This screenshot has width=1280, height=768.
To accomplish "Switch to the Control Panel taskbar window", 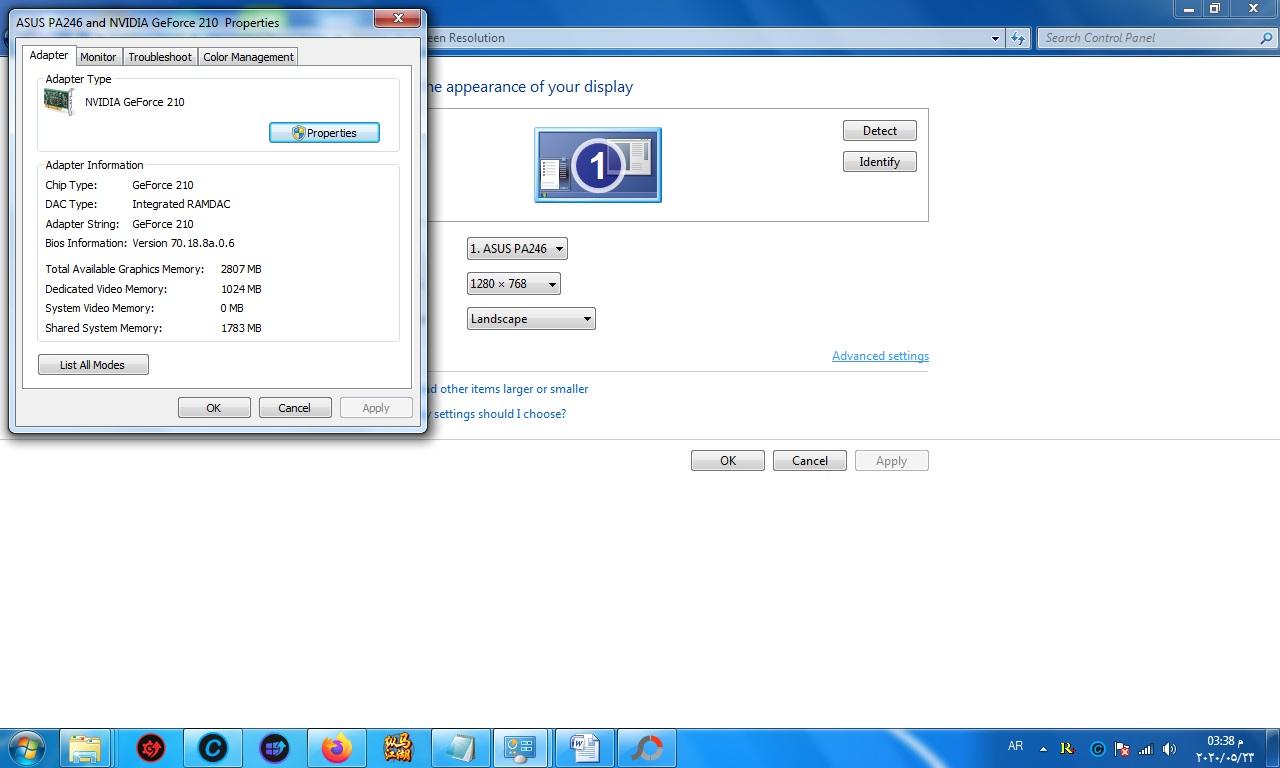I will click(521, 748).
